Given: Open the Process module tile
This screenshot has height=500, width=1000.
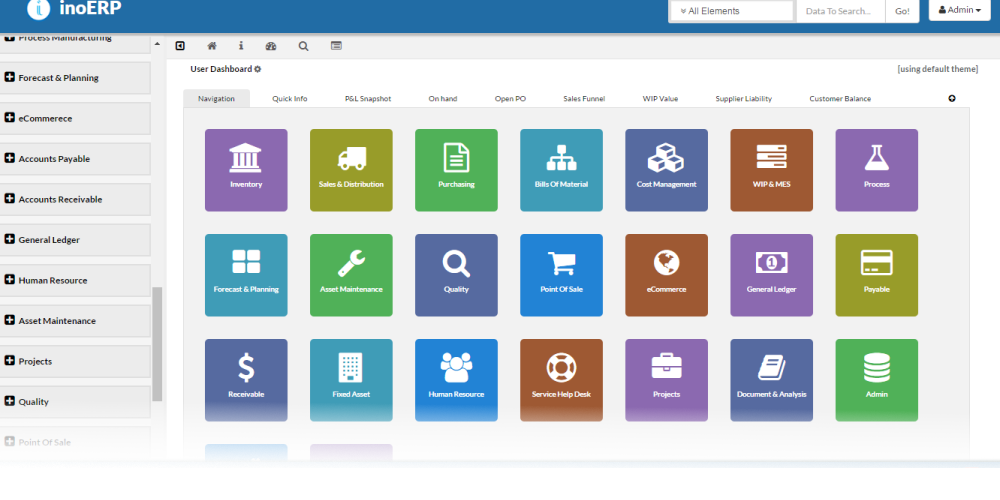Looking at the screenshot, I should click(877, 170).
